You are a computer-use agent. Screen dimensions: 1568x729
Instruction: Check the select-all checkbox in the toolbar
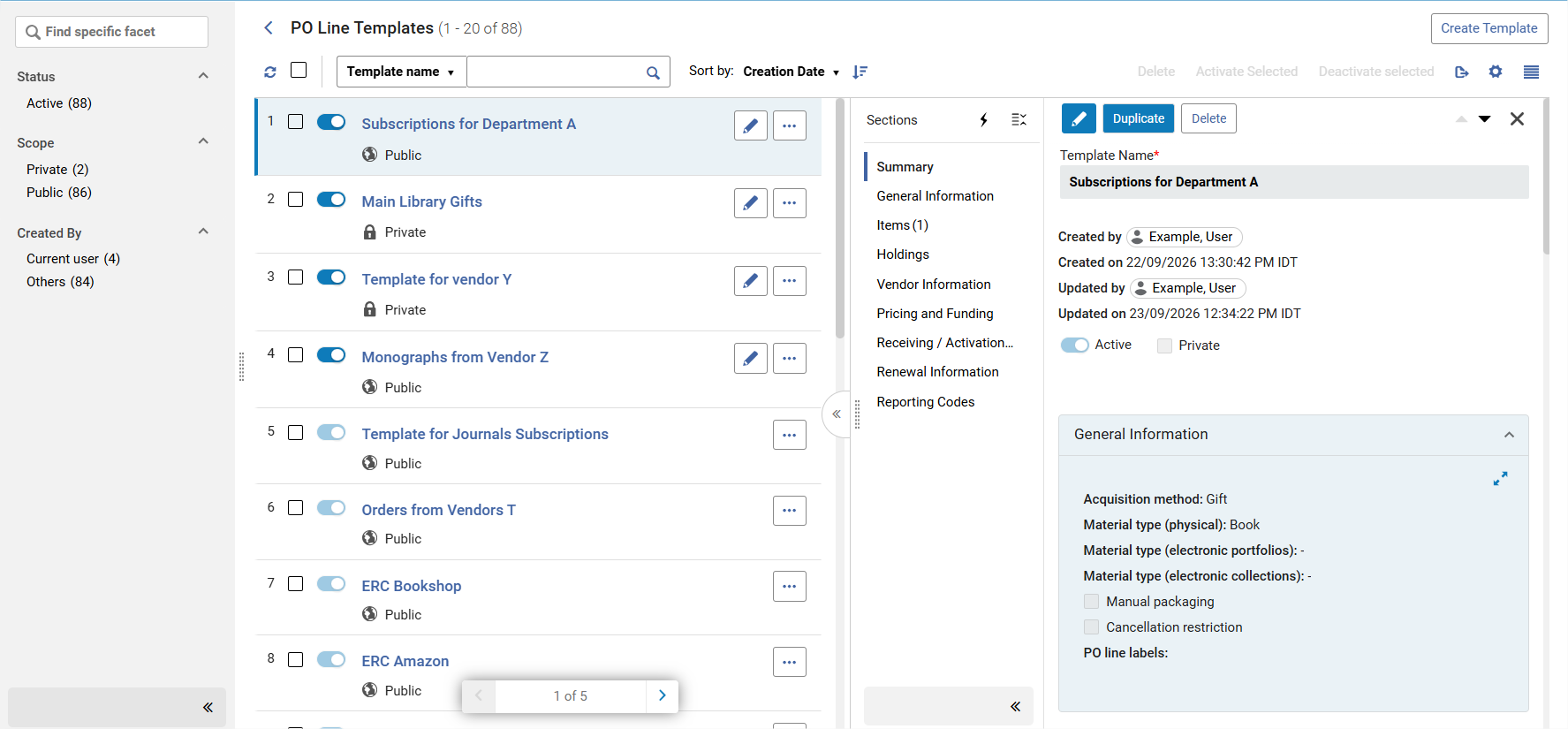[x=299, y=70]
